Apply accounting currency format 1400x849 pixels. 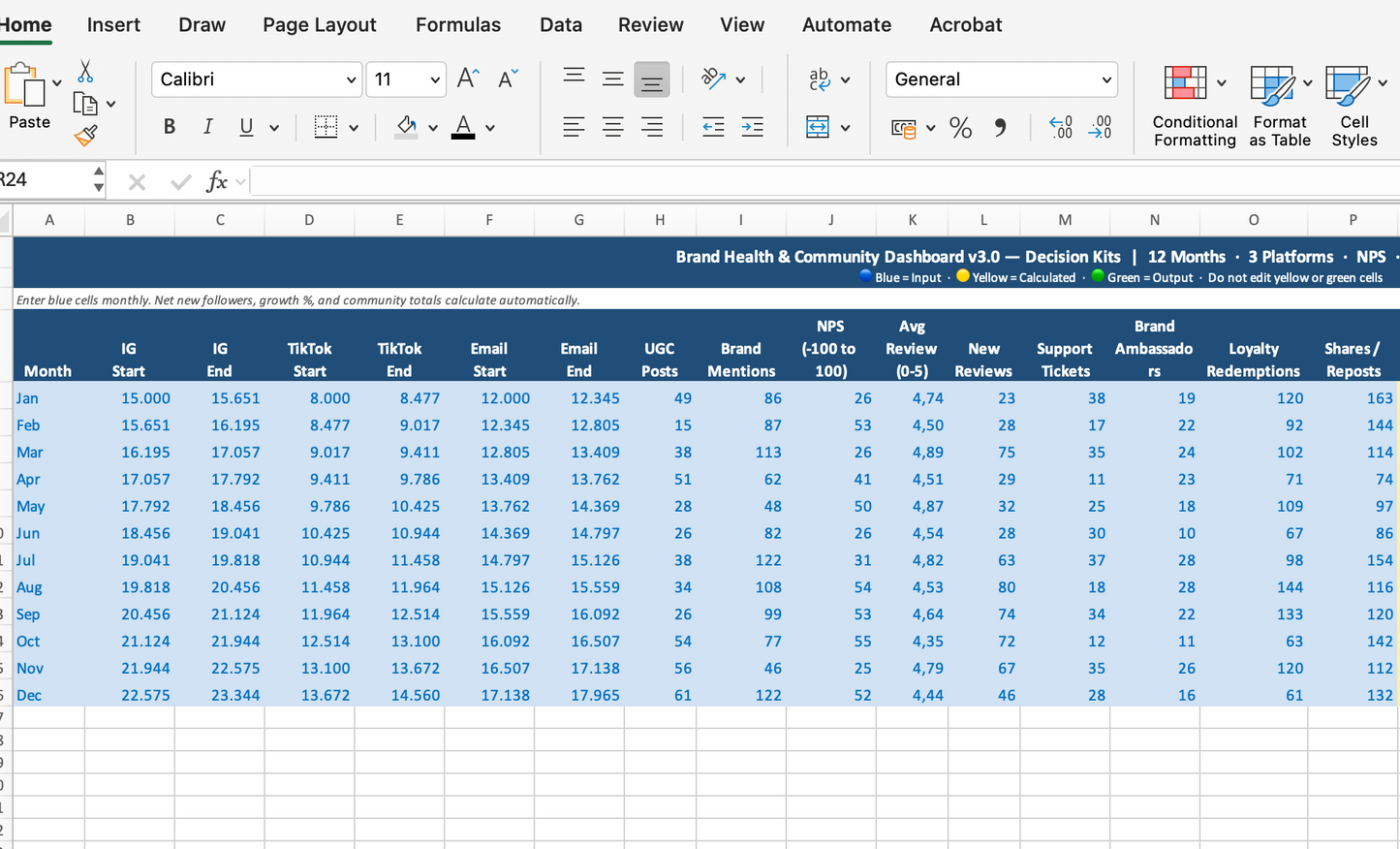pos(903,128)
